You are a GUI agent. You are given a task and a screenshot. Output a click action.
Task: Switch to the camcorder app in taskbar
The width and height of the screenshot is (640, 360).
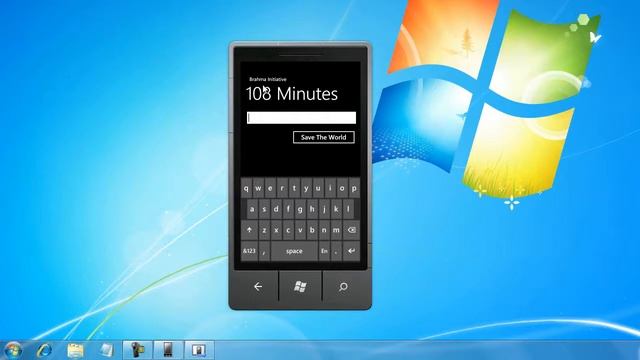point(138,350)
